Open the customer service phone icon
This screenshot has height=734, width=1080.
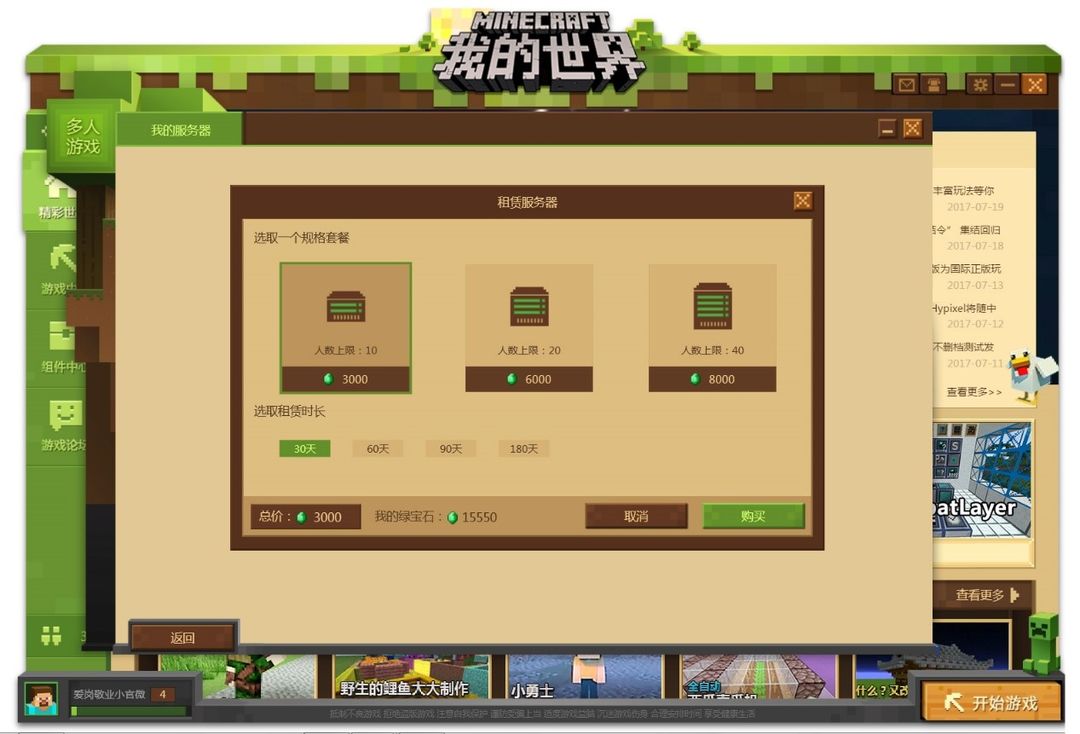(934, 85)
